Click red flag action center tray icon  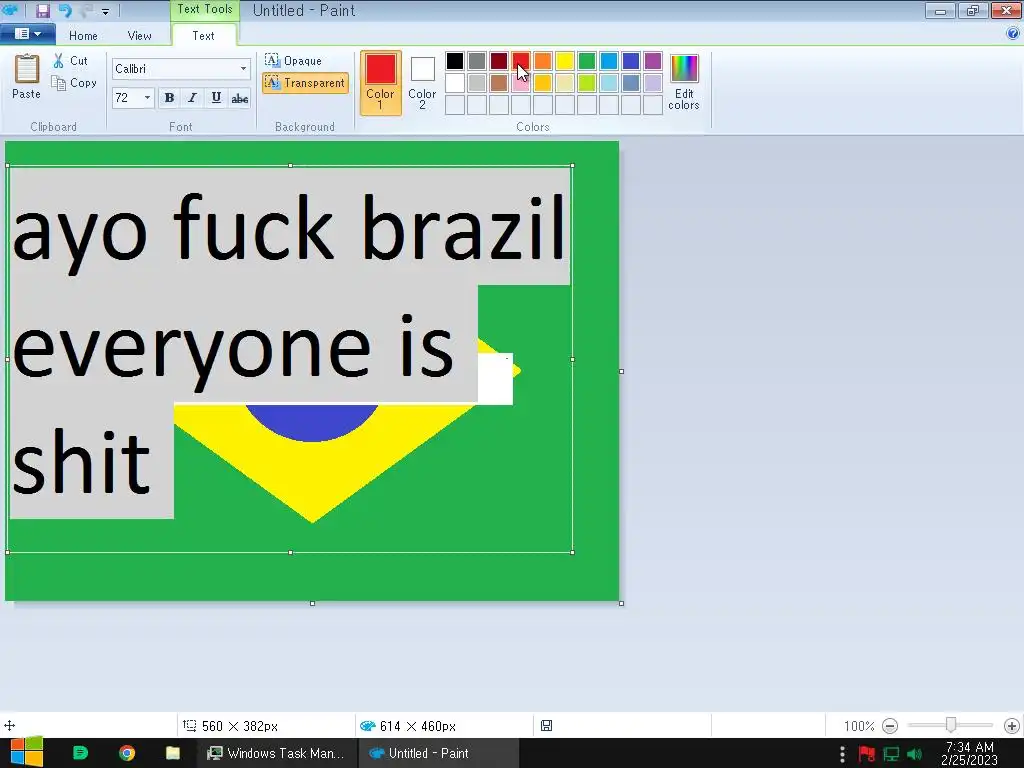tap(867, 754)
